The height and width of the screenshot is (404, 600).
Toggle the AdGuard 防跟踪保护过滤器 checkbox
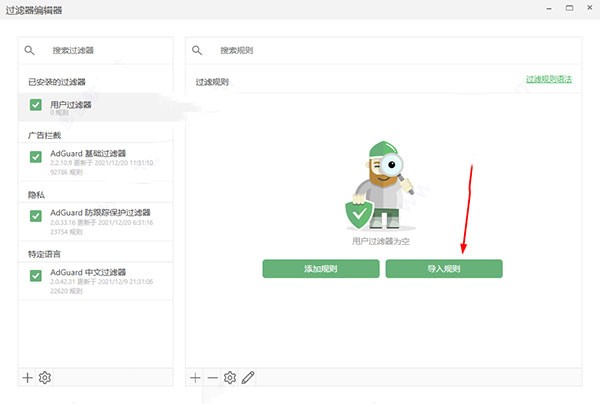click(36, 216)
